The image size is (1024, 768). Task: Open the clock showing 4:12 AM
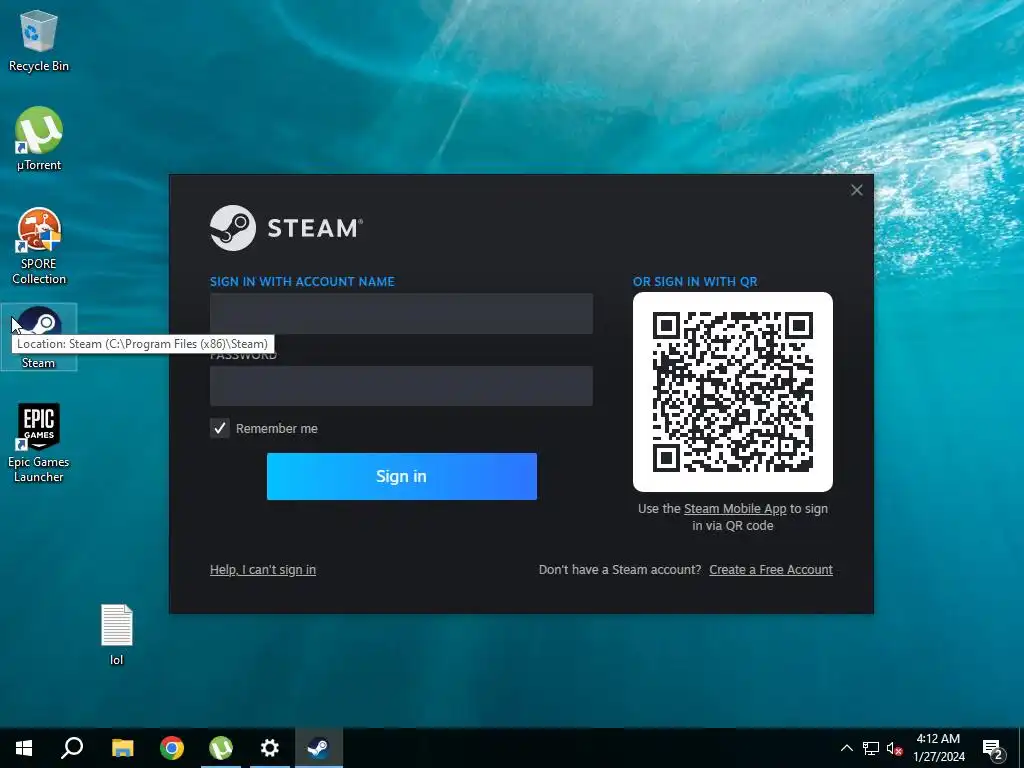[938, 748]
